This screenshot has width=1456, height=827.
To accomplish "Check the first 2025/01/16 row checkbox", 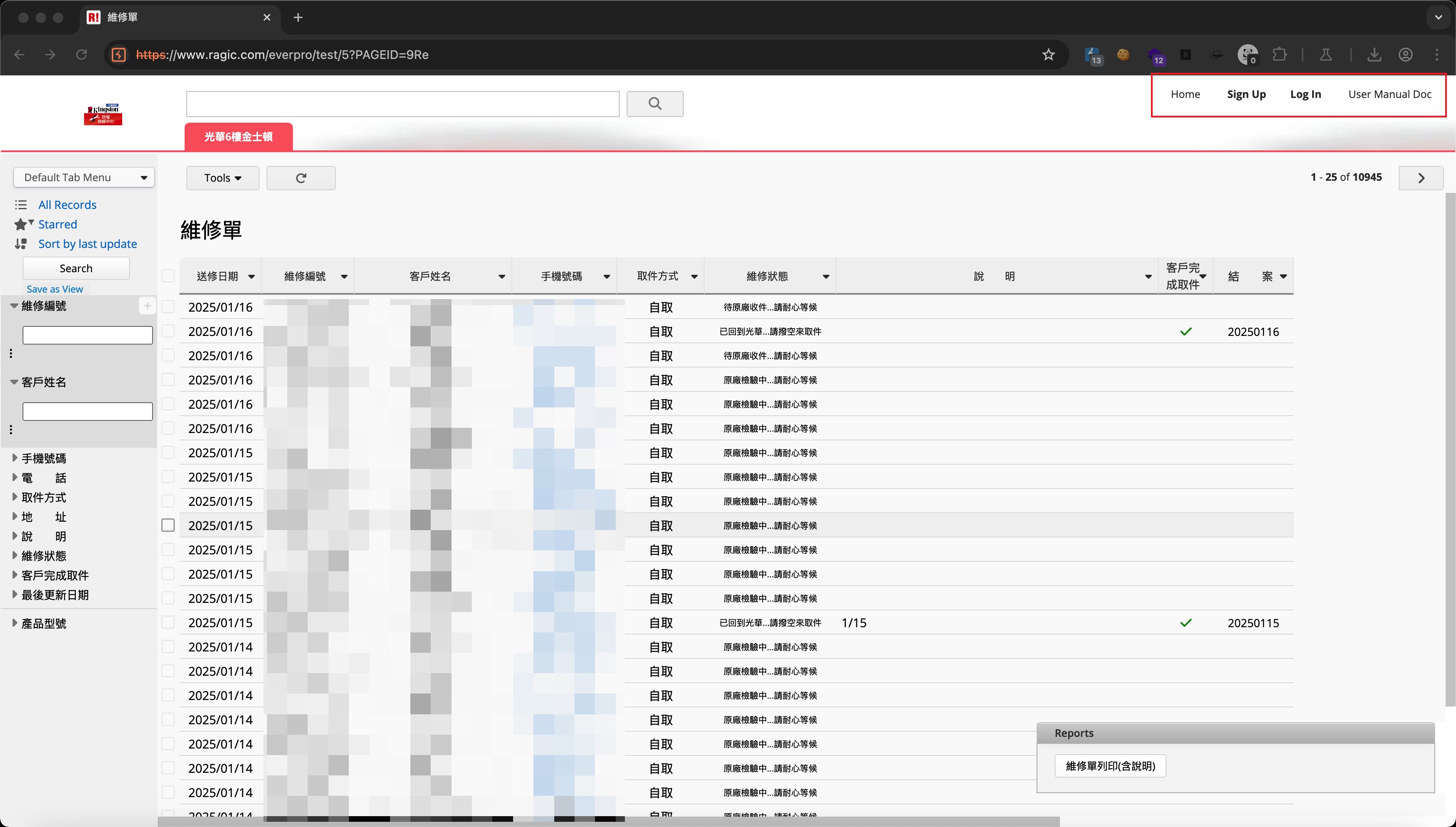I will (x=168, y=307).
